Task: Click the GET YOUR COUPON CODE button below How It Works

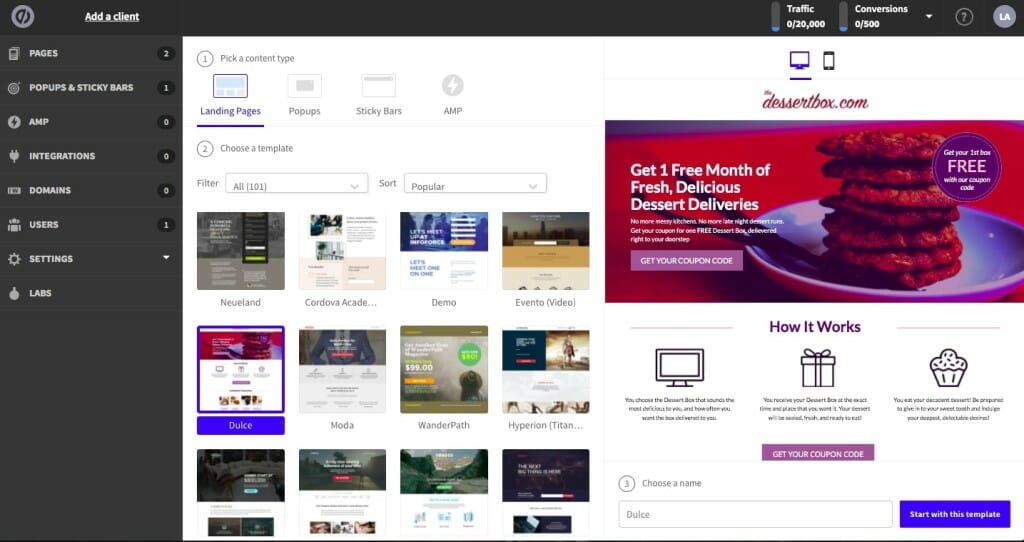Action: 818,453
